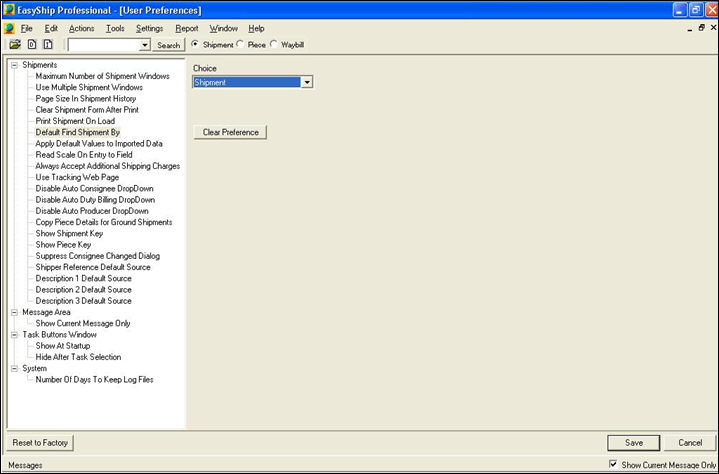Click the open folder toolbar icon
719x474 pixels.
click(15, 44)
